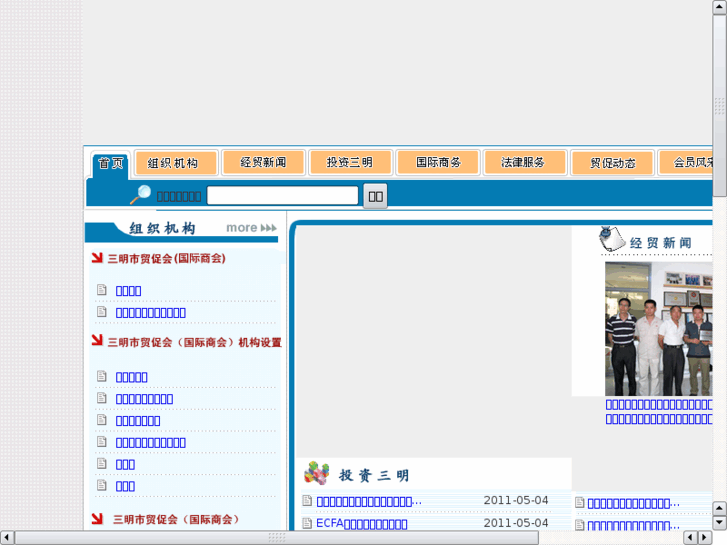Click the document icon of the first right column news link
Screen dimensions: 727x545
[580, 502]
